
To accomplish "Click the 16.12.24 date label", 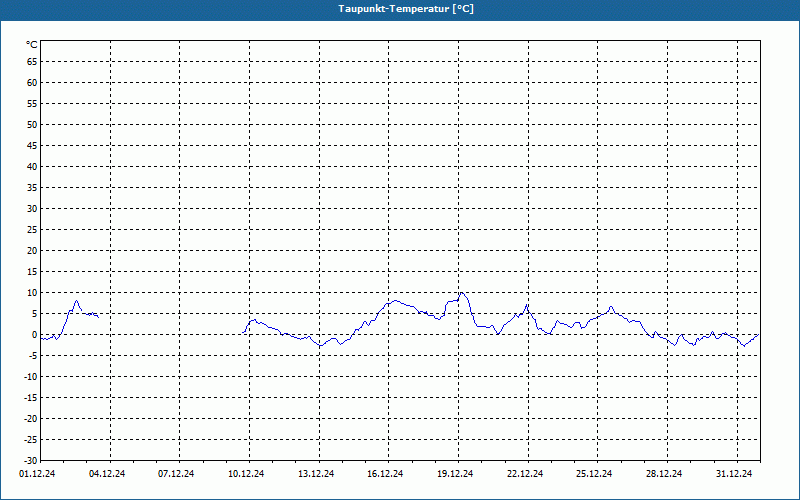I will pos(385,474).
